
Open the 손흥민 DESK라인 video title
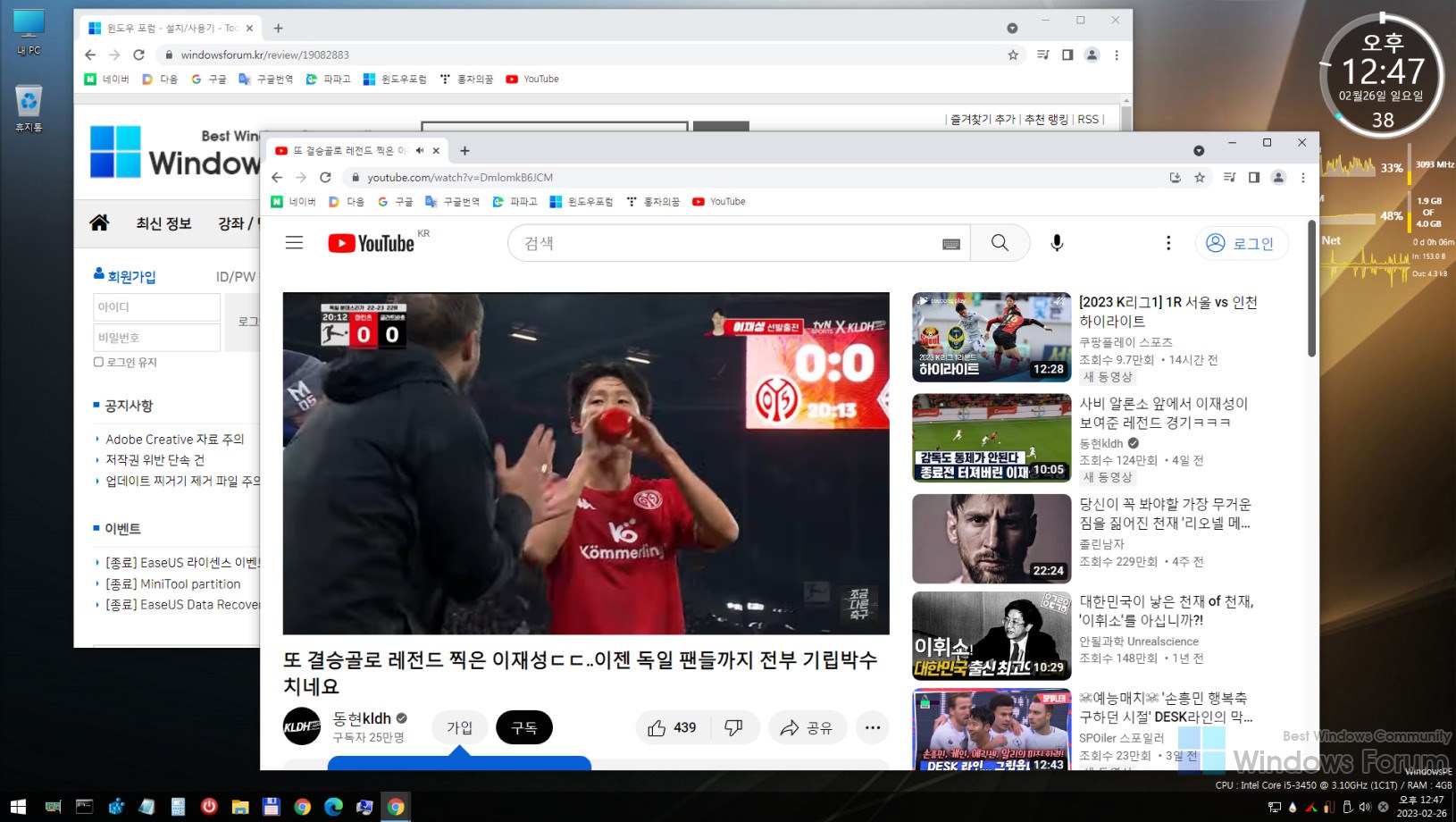pyautogui.click(x=1166, y=708)
